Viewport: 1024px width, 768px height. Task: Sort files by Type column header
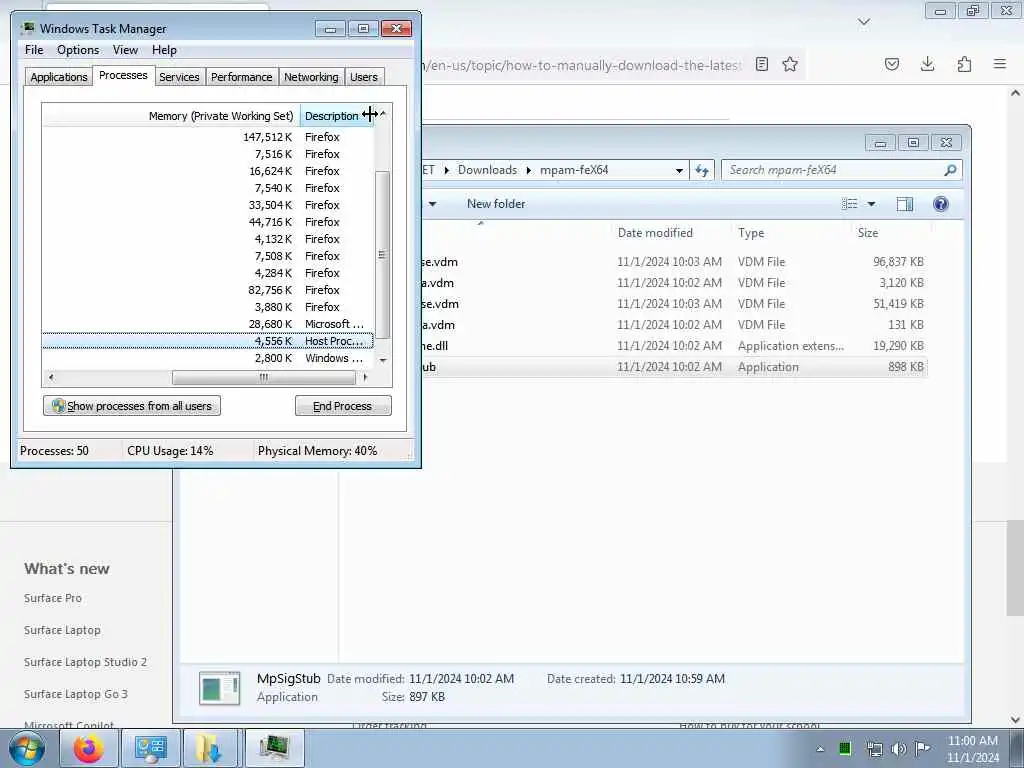pos(751,232)
